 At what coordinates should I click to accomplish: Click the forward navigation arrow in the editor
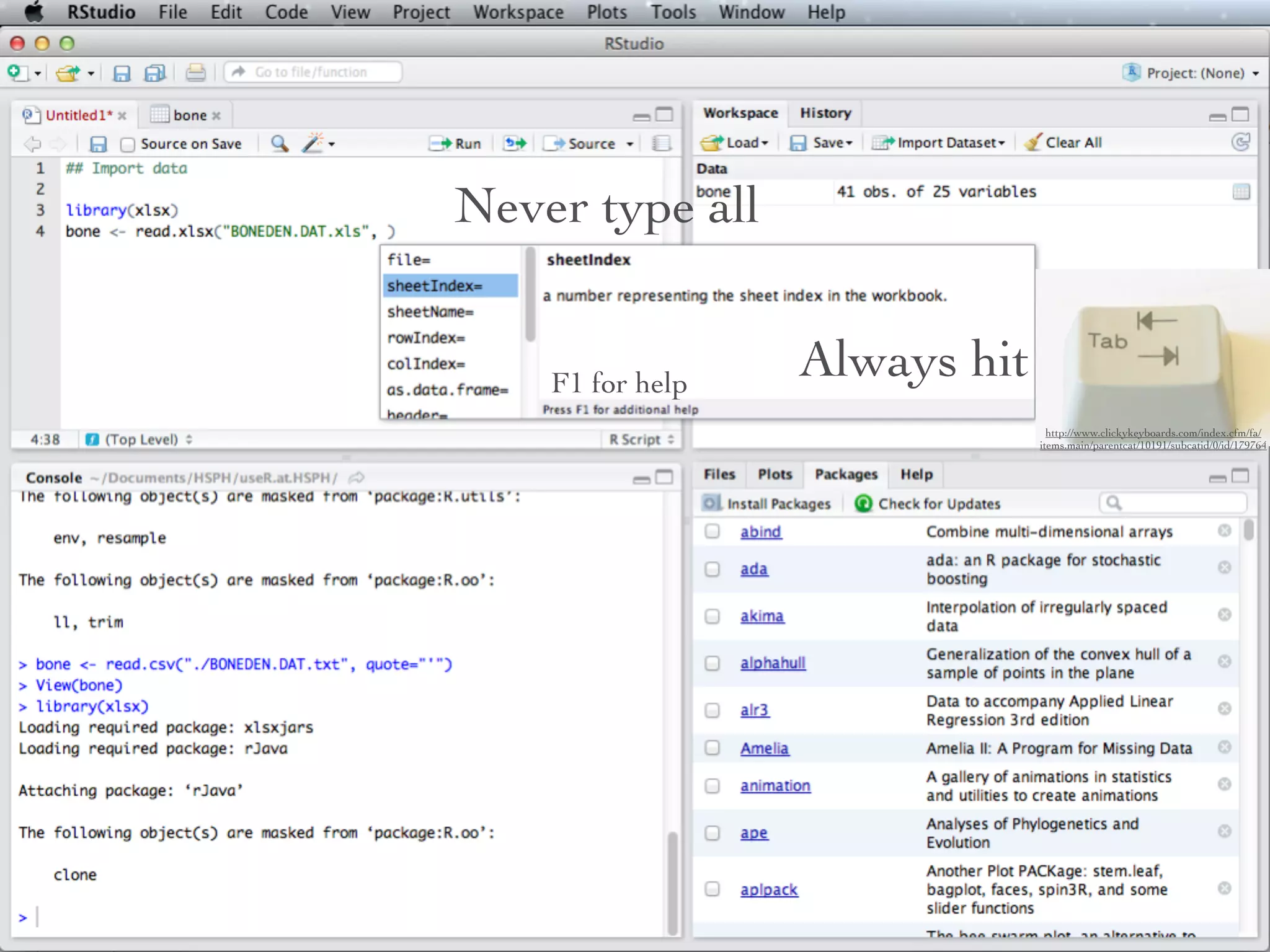58,144
